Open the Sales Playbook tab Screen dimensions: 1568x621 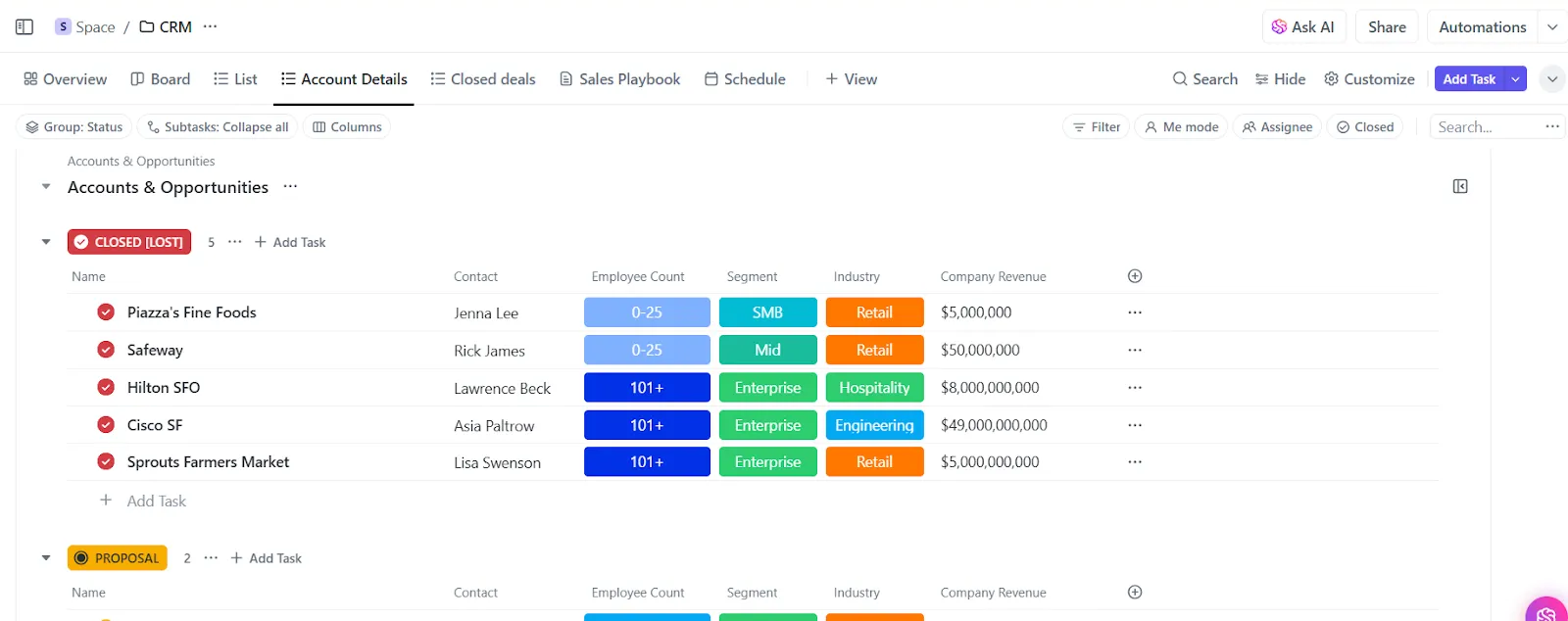(x=619, y=79)
